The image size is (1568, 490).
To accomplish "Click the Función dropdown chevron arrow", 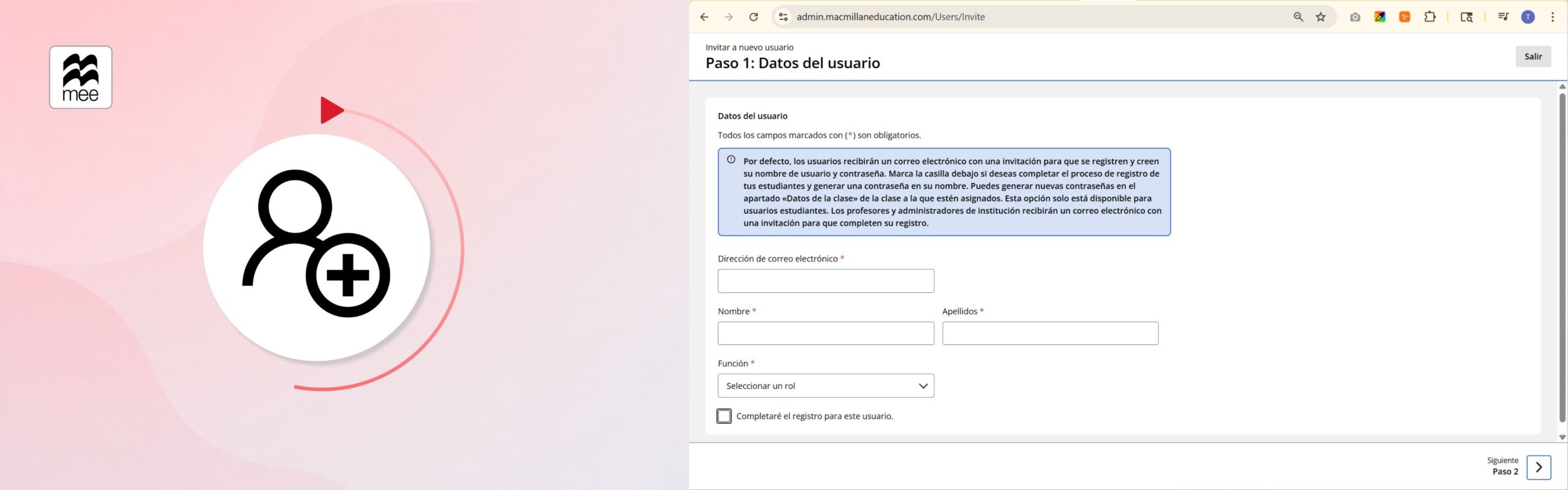I will [923, 386].
